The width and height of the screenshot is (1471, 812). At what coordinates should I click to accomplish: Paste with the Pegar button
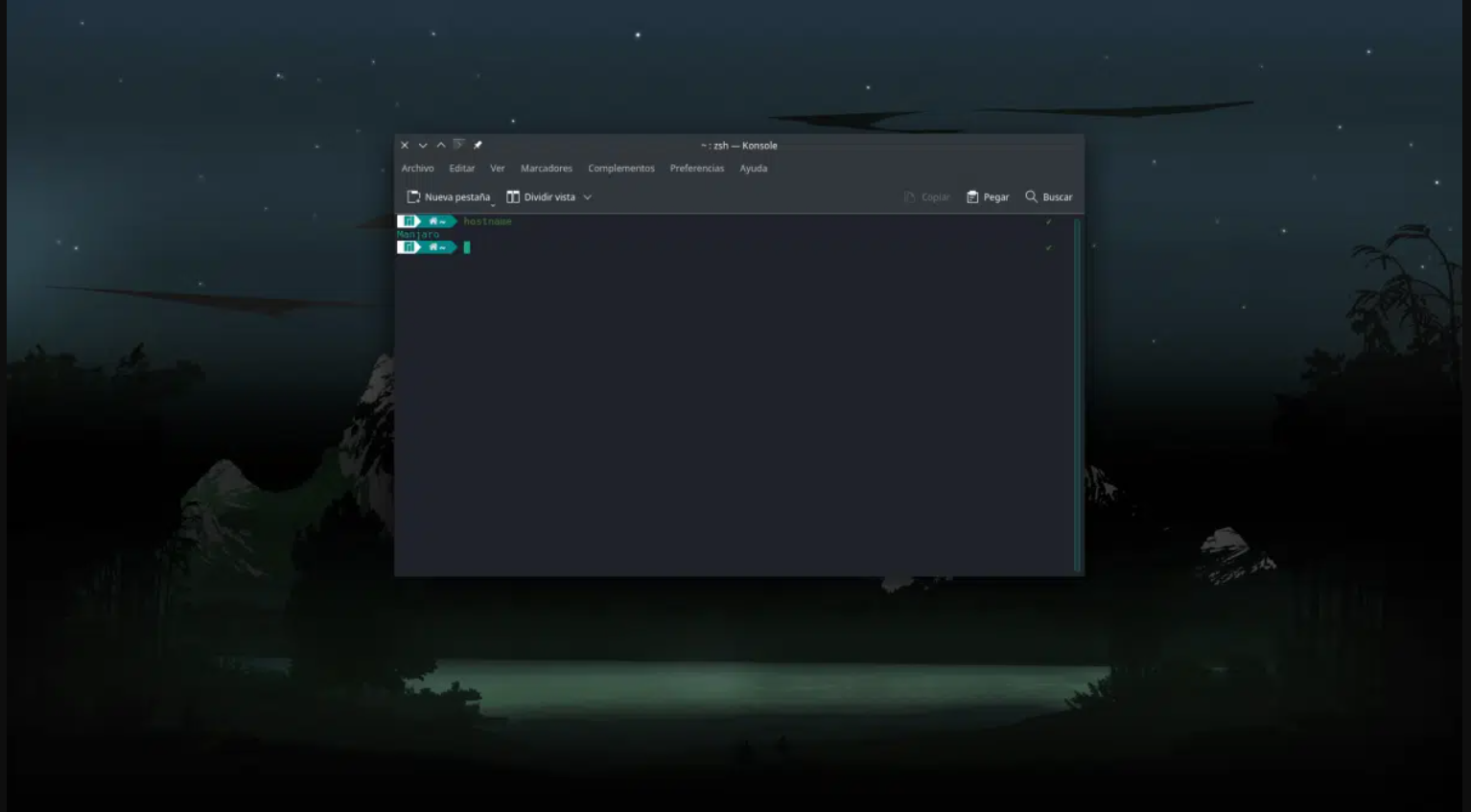click(x=988, y=197)
